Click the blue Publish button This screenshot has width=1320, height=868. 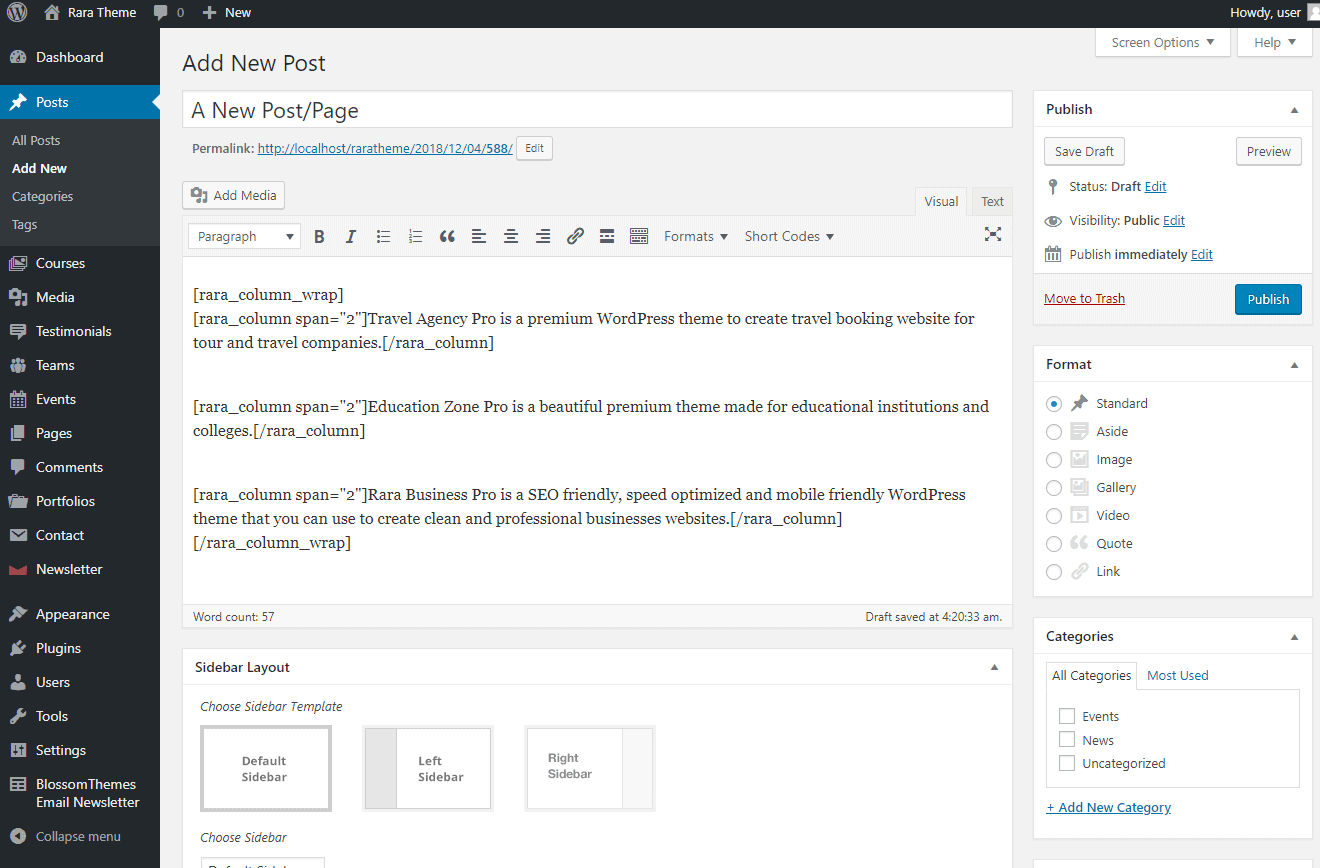pyautogui.click(x=1267, y=299)
